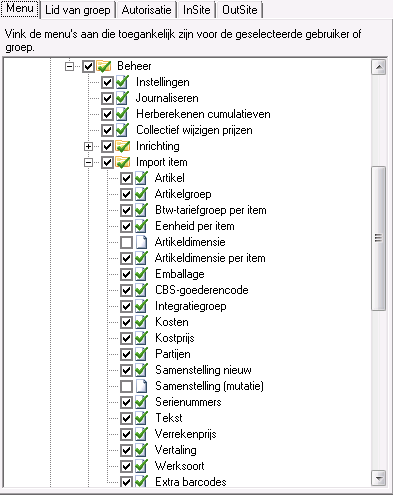Viewport: 393px width, 495px height.
Task: Click the Tekst document icon
Action: [x=141, y=418]
